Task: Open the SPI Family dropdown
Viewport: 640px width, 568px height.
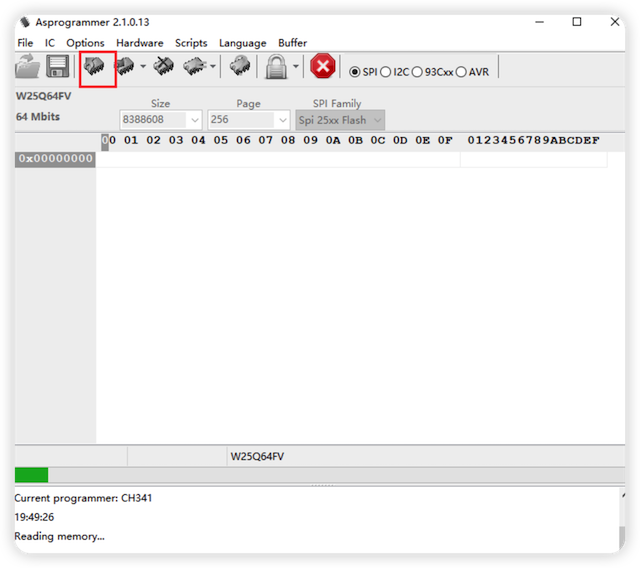Action: coord(340,120)
